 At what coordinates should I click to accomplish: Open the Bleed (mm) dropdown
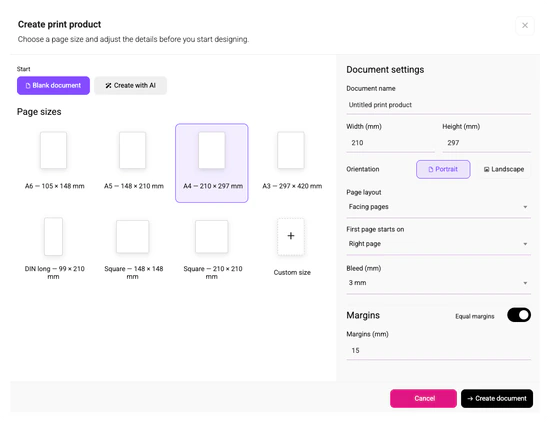(x=438, y=283)
